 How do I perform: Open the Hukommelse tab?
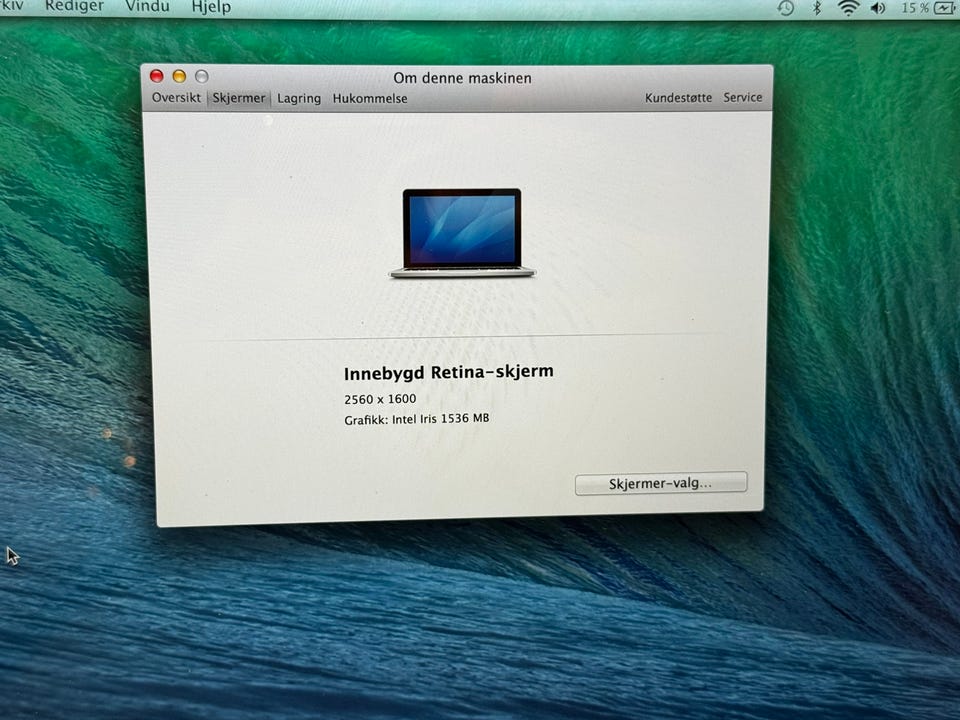click(x=370, y=99)
